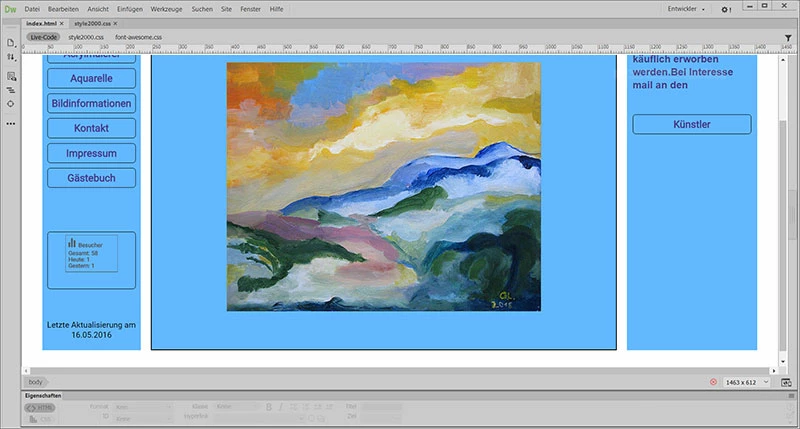Screen dimensions: 800x429
Task: Close the index.html tab
Action: [62, 23]
